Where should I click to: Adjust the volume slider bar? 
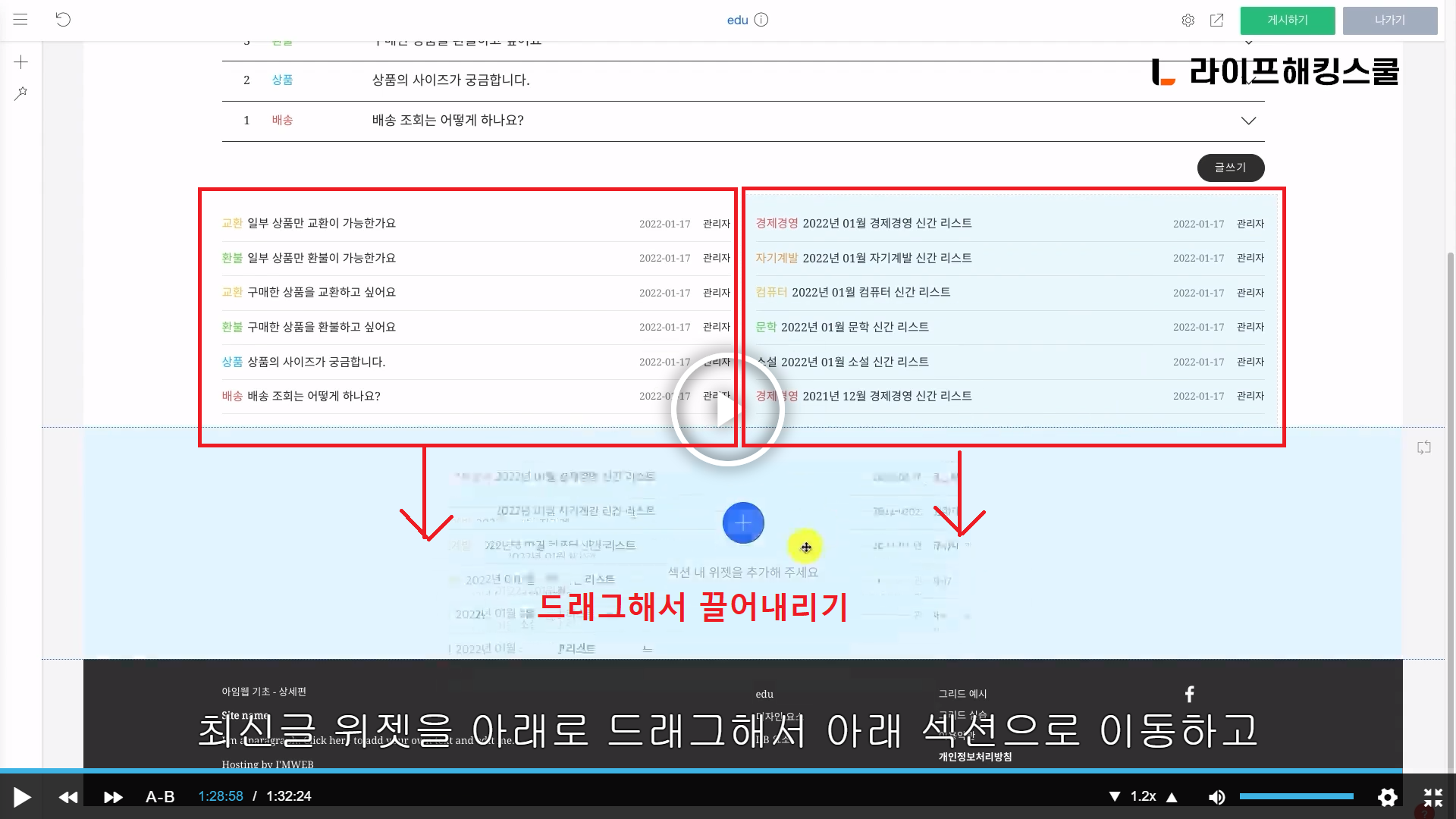1296,796
